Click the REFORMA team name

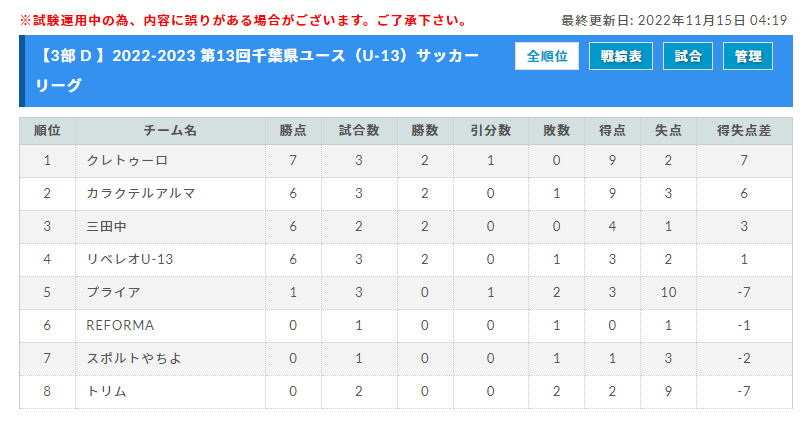point(120,325)
